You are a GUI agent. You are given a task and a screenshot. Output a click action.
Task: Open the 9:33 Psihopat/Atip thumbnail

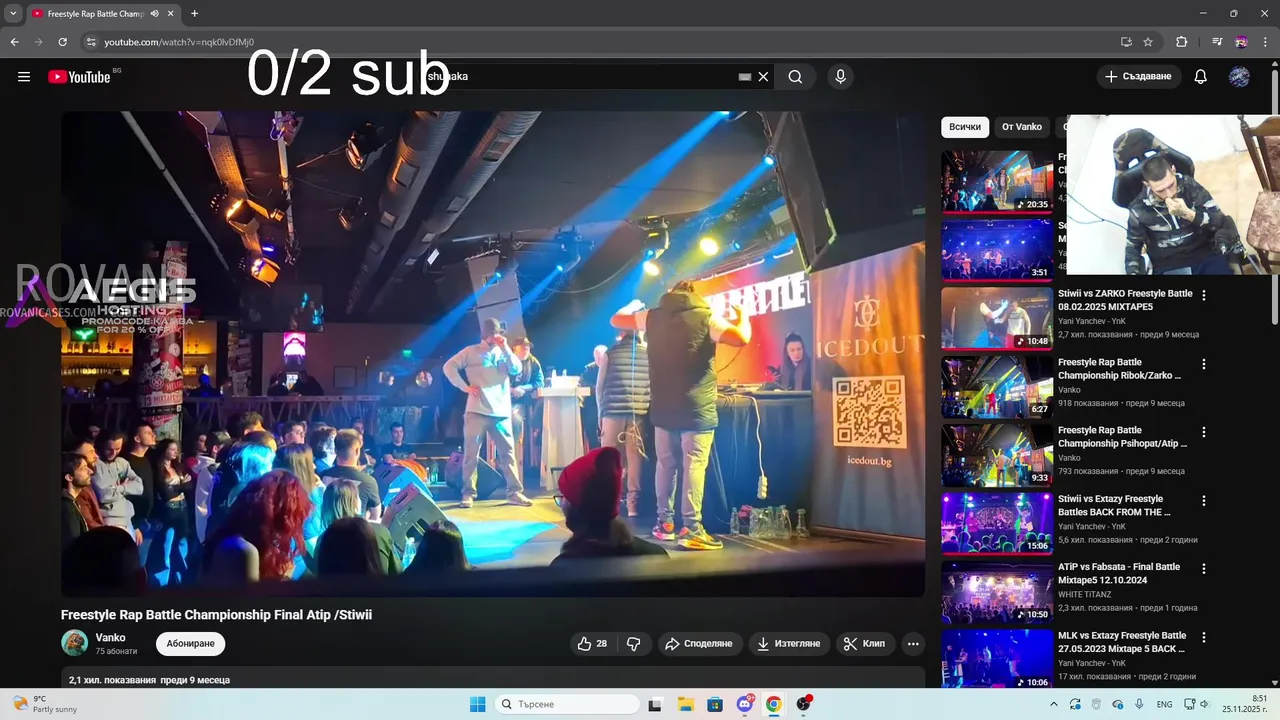(997, 455)
